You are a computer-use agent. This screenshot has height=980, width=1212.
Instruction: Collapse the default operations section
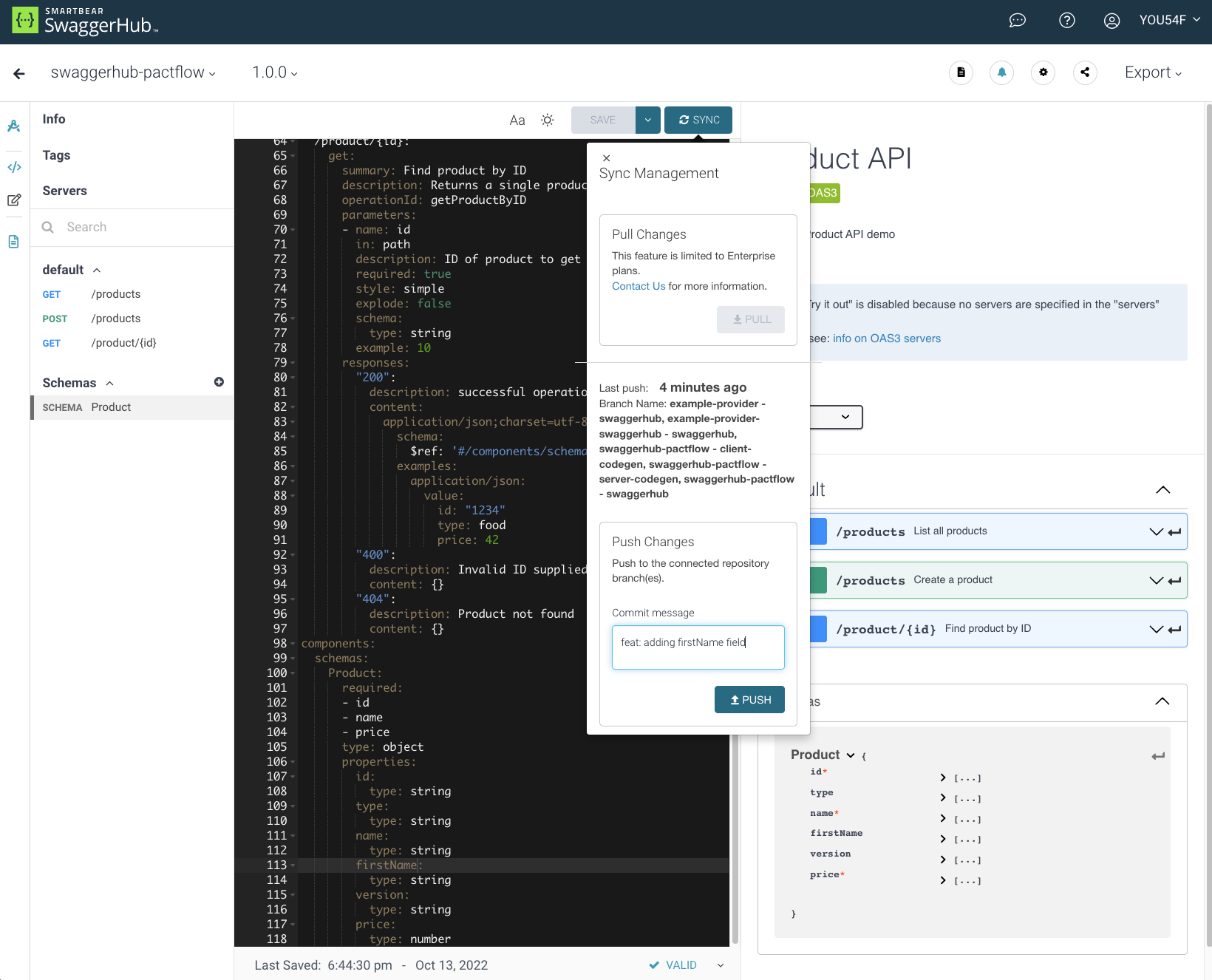point(97,270)
